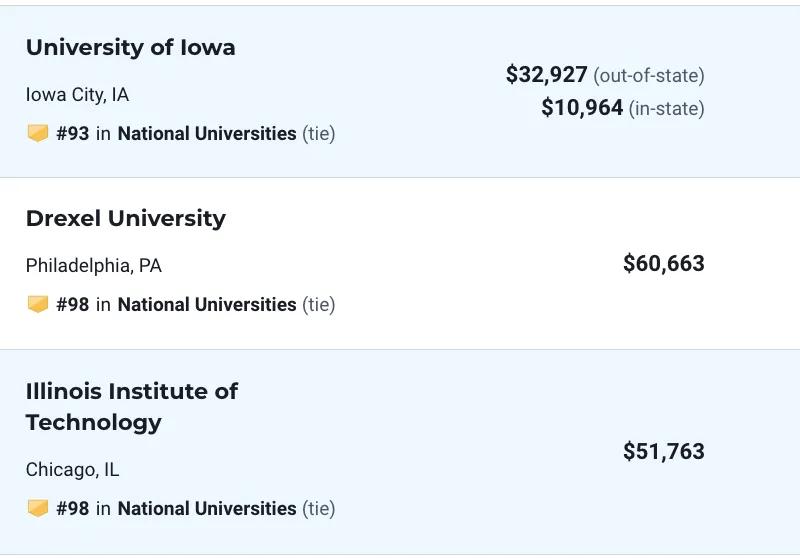Select Illinois Institute's National Universities ranking link
The width and height of the screenshot is (800, 558).
point(207,509)
